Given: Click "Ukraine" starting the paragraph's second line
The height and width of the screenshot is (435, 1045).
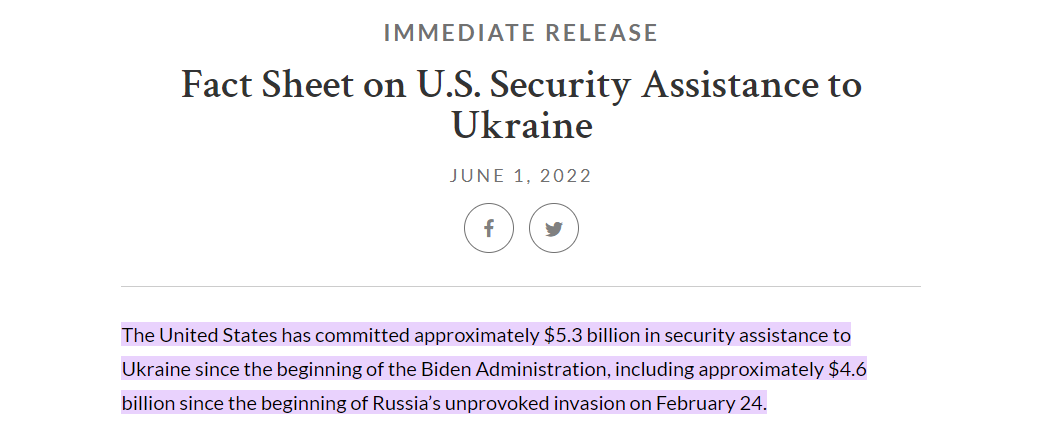Looking at the screenshot, I should point(155,369).
